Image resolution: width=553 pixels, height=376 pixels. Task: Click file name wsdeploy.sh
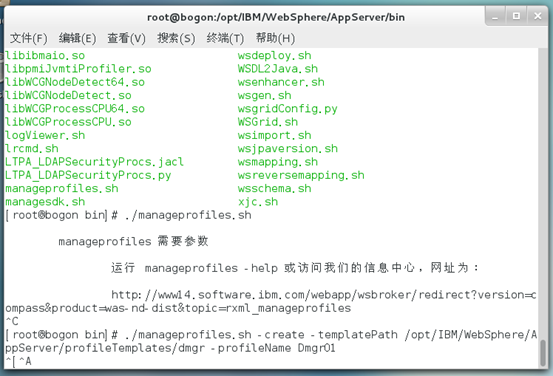[274, 55]
